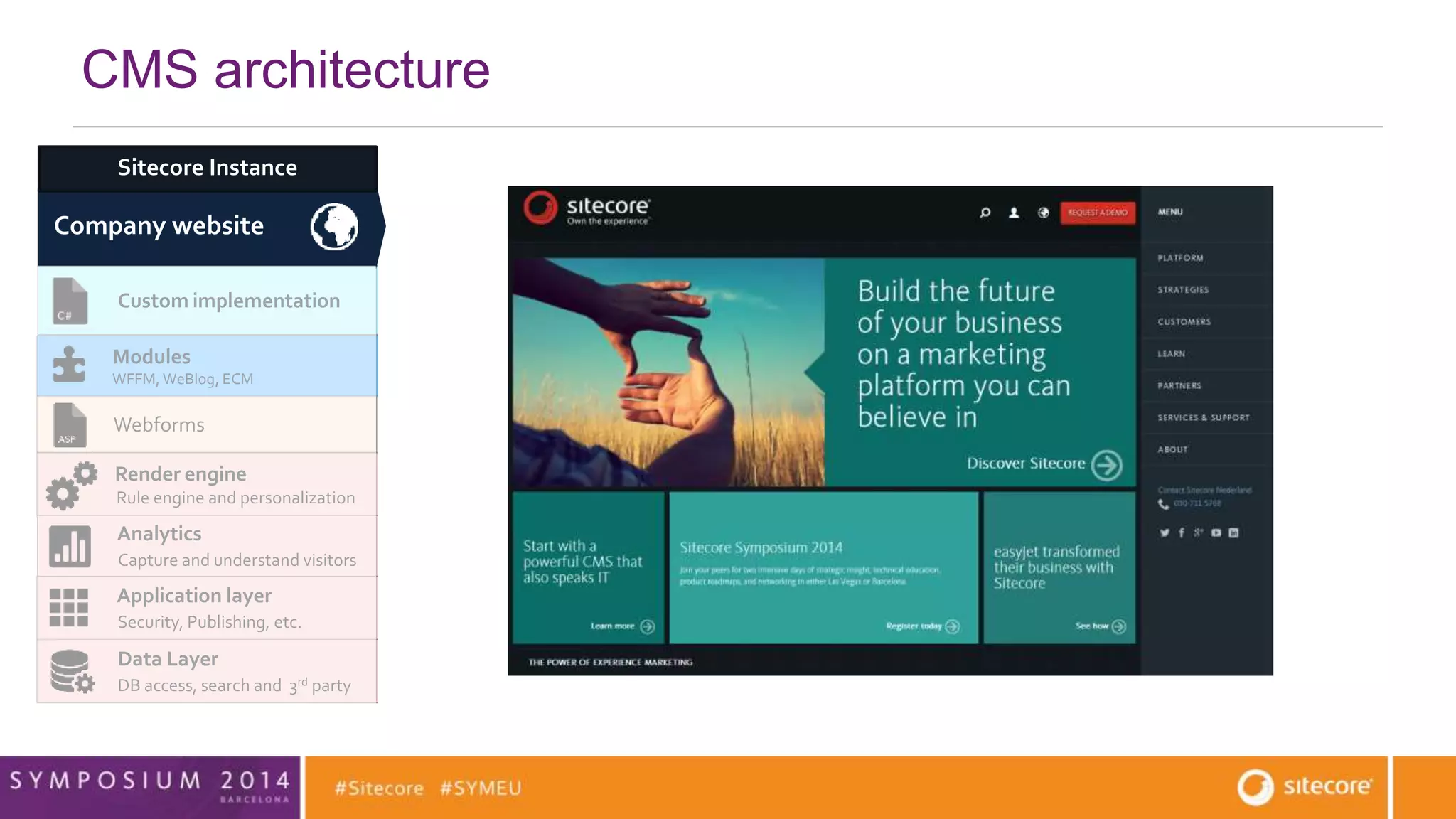Open Services & Support menu entry
This screenshot has height=819, width=1456.
pyautogui.click(x=1203, y=418)
